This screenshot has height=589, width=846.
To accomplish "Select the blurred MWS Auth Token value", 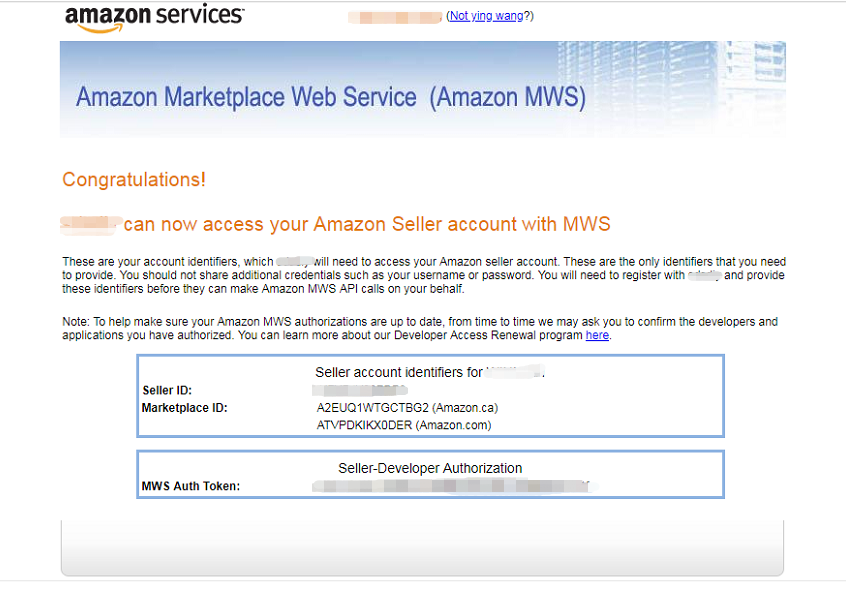I will click(x=453, y=486).
